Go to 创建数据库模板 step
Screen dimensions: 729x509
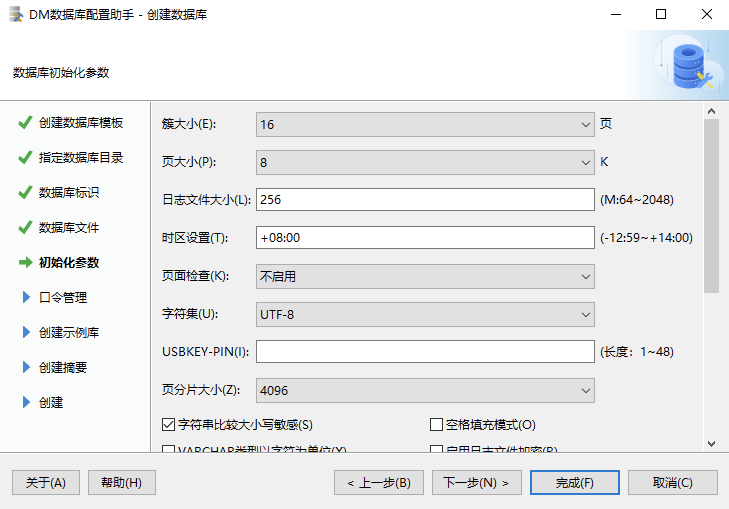pos(81,123)
